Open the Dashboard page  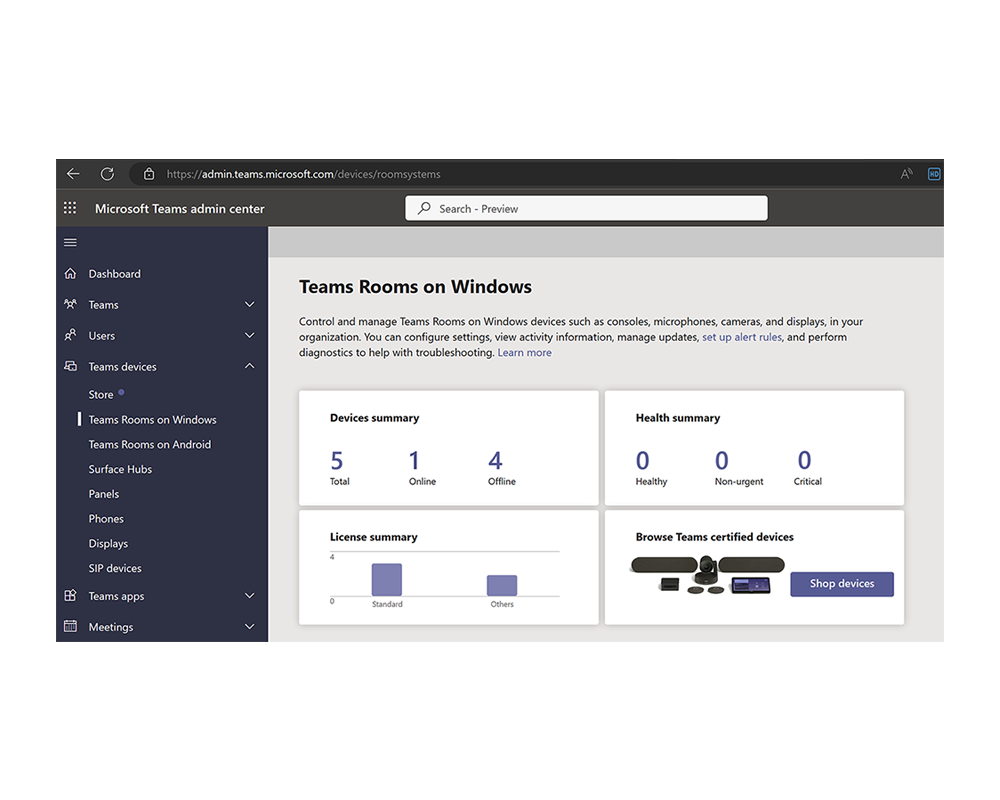115,274
